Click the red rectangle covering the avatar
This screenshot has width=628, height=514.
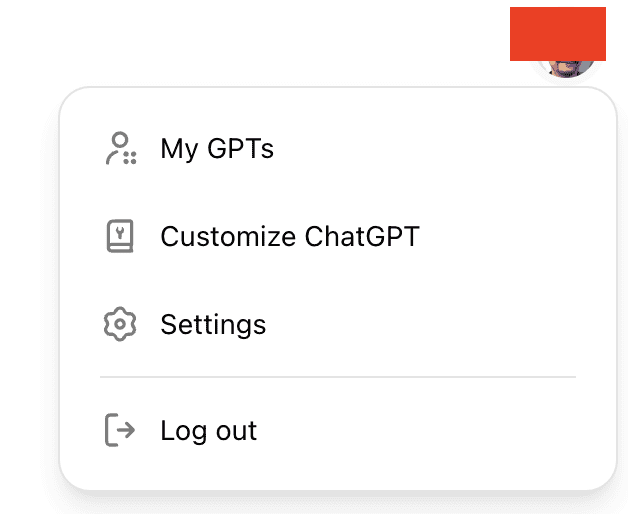click(x=558, y=34)
